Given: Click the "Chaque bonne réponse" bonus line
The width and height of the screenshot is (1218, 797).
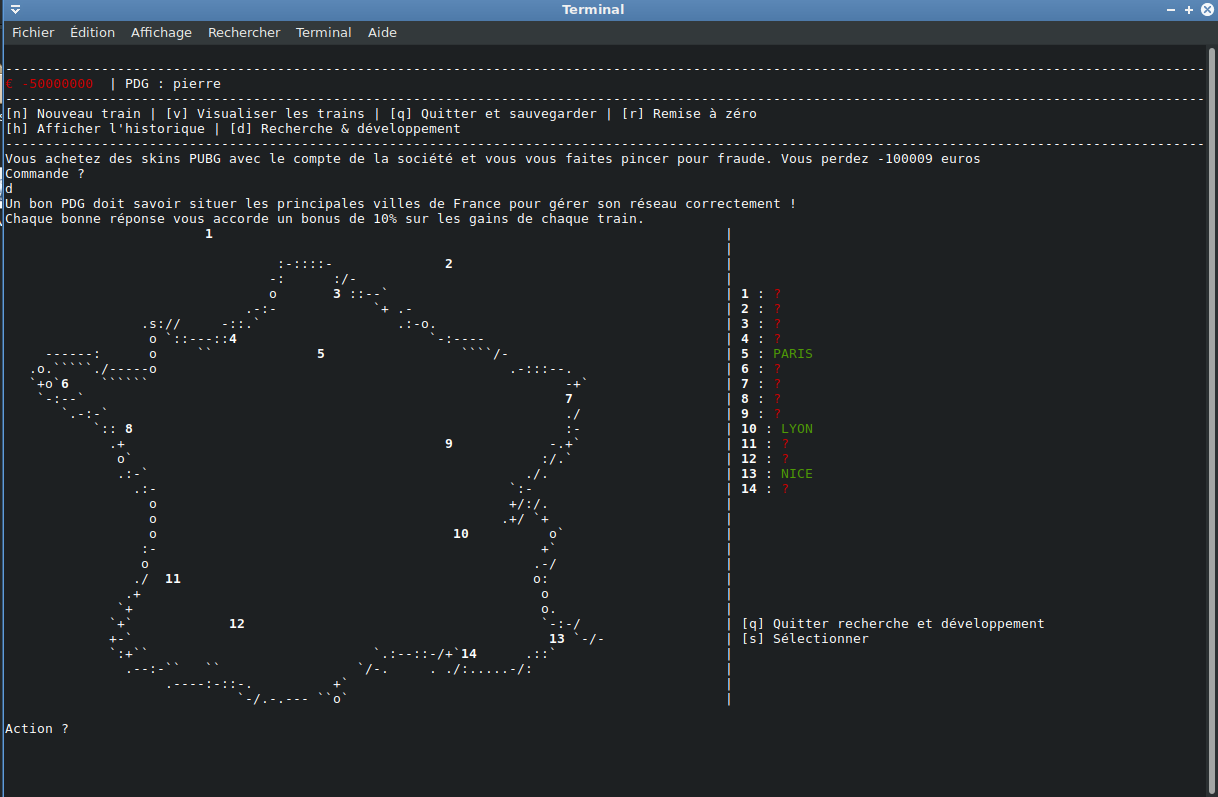Looking at the screenshot, I should [325, 219].
